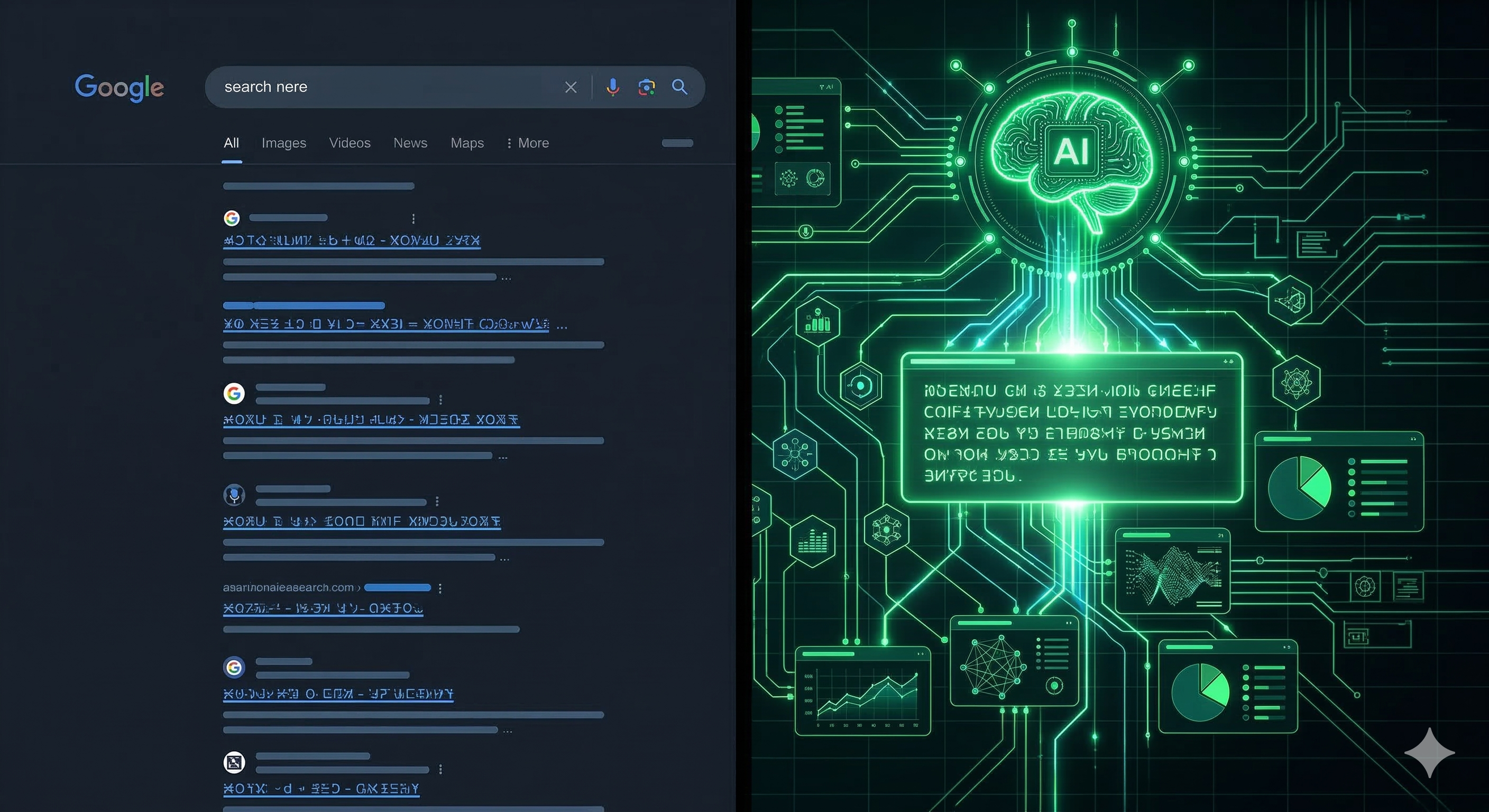Click the search magnifier icon
Image resolution: width=1489 pixels, height=812 pixels.
tap(680, 87)
